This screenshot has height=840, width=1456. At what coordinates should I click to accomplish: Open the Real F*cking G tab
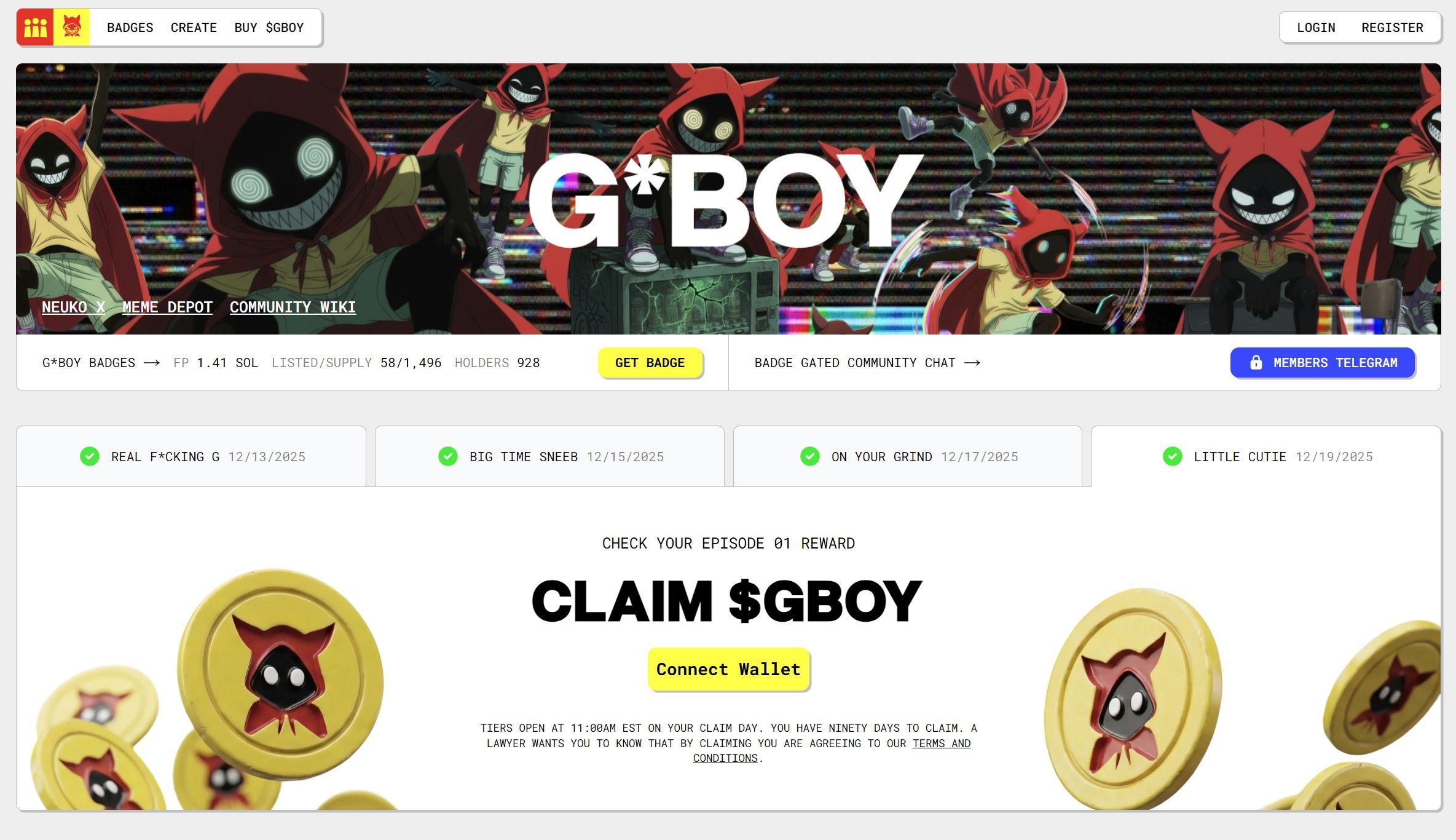tap(191, 456)
